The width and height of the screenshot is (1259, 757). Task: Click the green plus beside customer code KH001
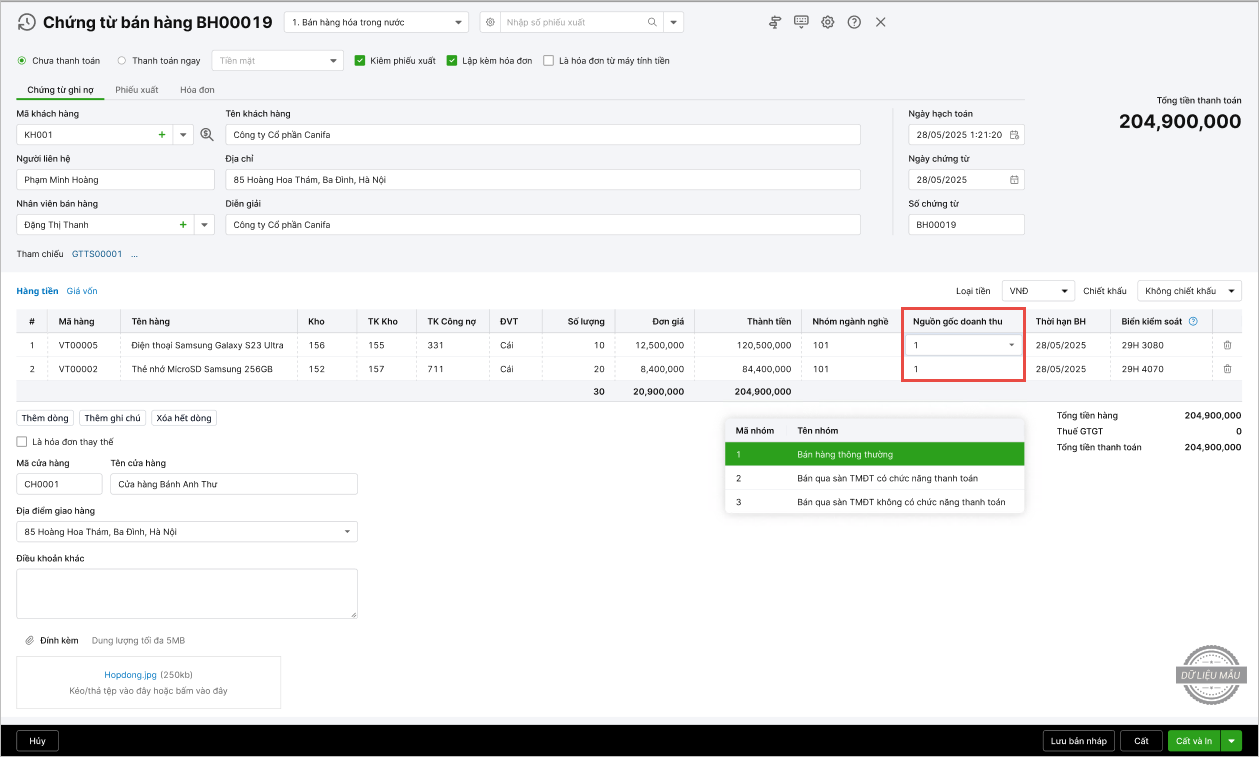(162, 134)
